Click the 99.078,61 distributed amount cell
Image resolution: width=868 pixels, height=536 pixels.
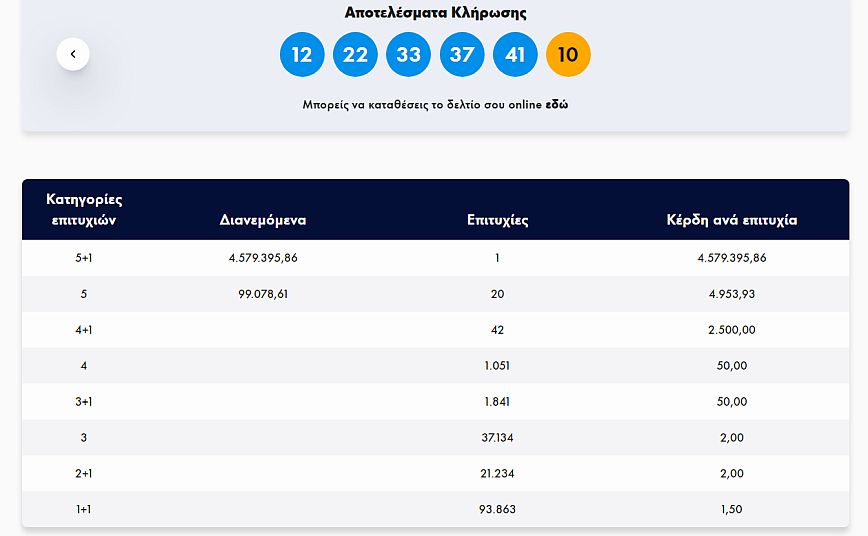(x=263, y=294)
